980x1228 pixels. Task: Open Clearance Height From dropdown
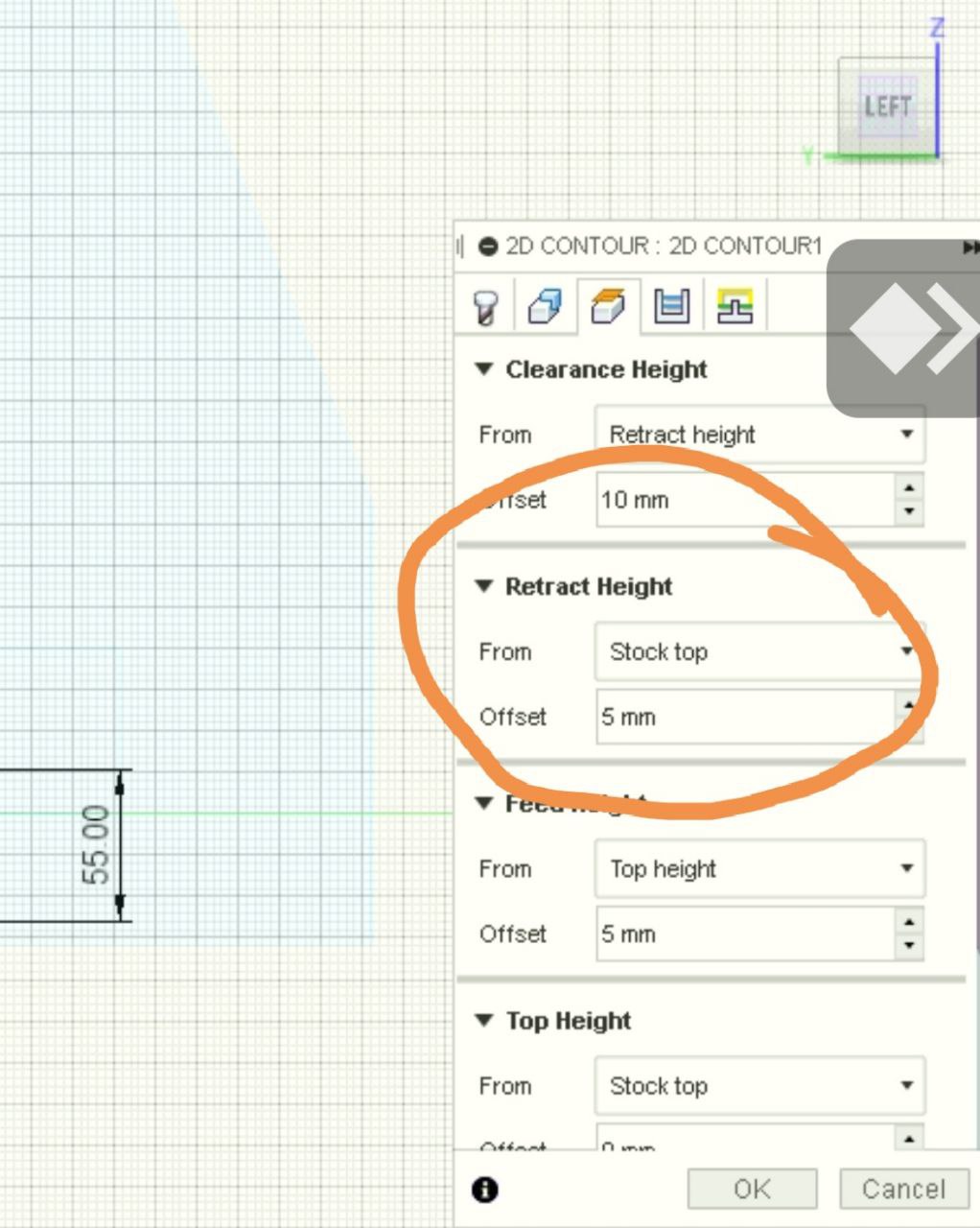[760, 435]
